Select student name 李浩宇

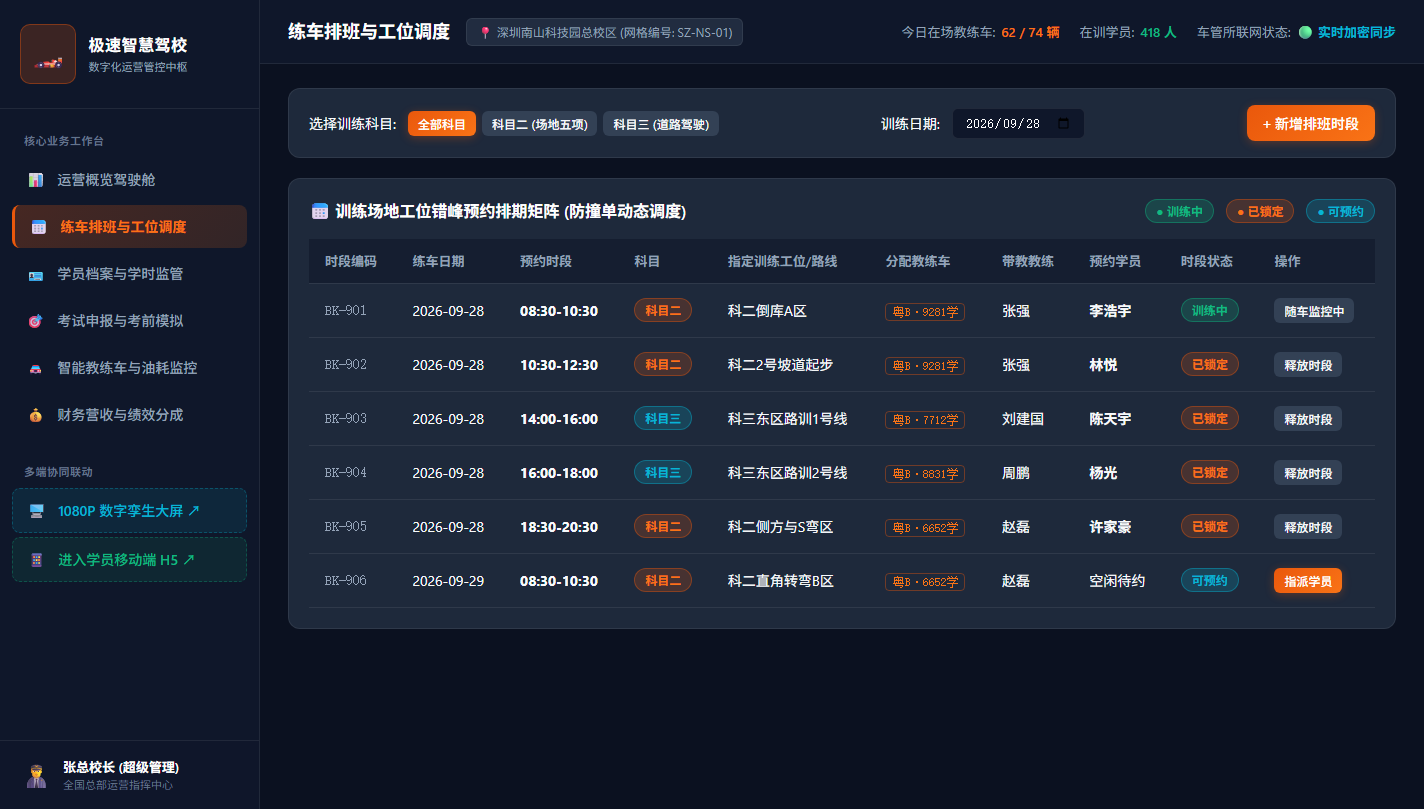(1110, 311)
